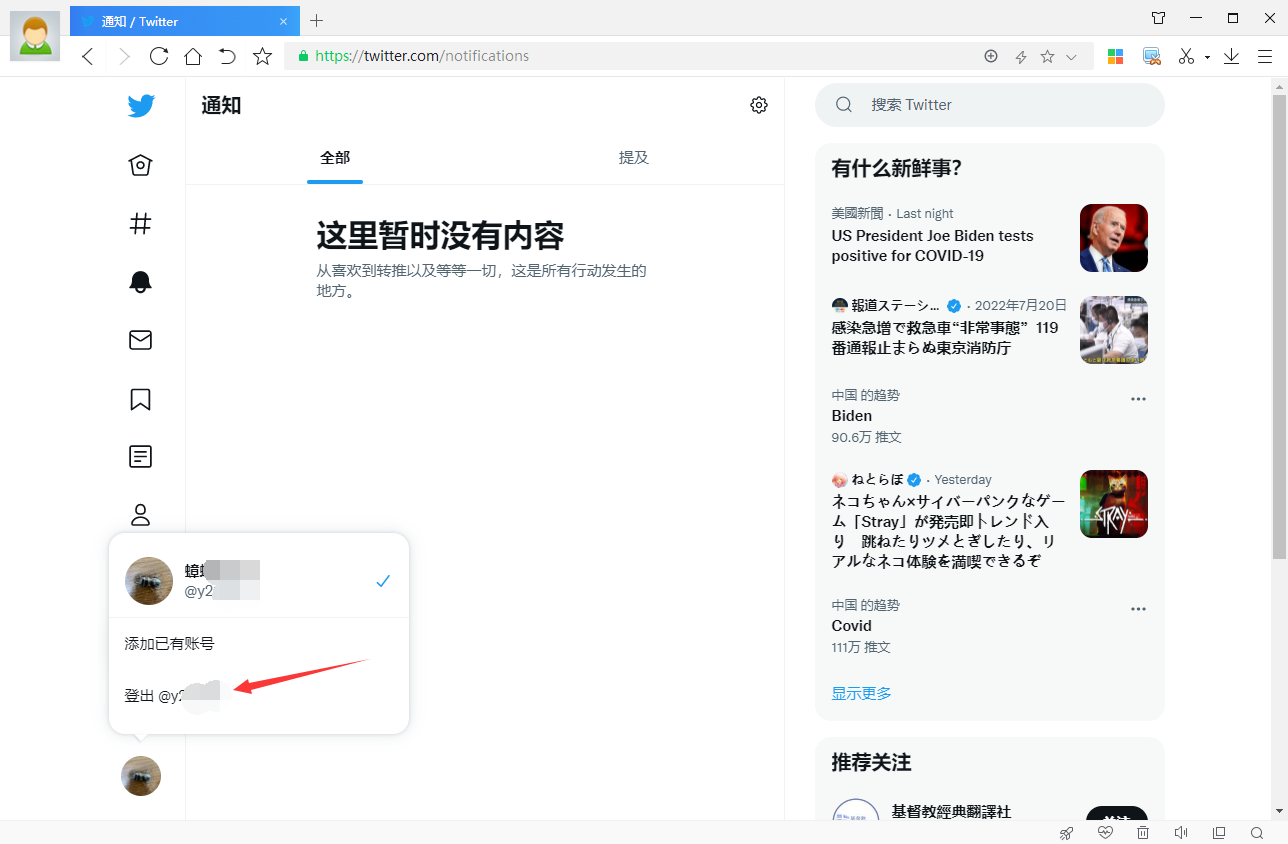This screenshot has height=844, width=1288.
Task: Click the window split icon in status bar
Action: click(x=1219, y=833)
